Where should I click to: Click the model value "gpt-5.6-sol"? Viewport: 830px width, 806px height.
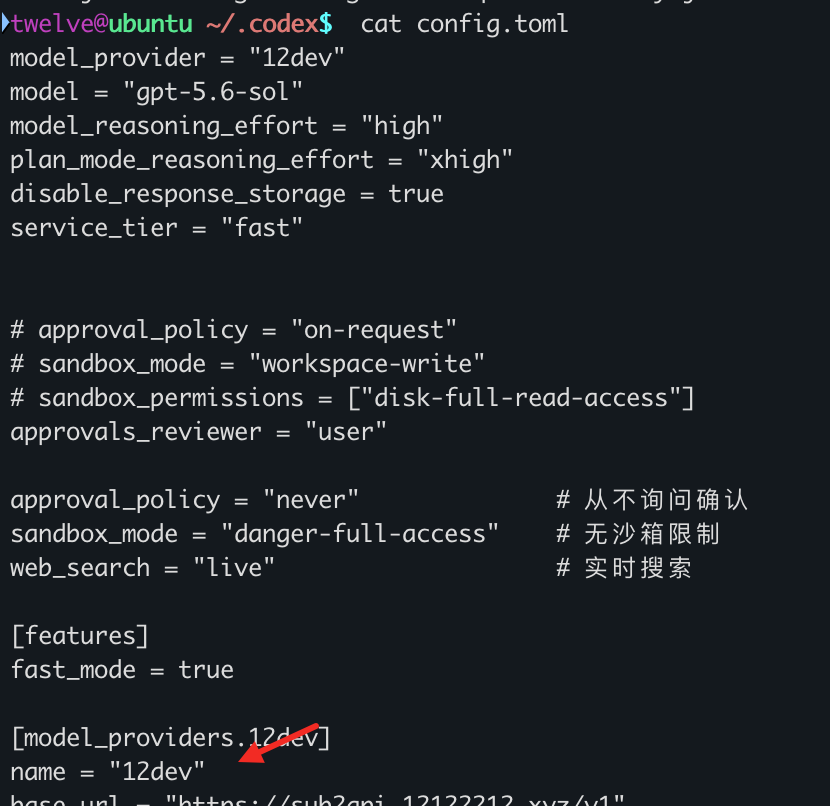click(x=212, y=93)
